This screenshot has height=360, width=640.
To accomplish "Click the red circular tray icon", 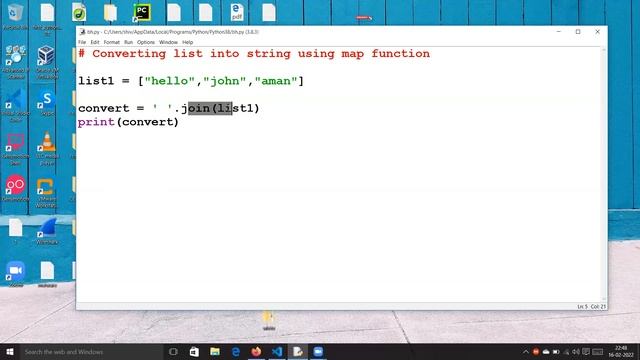I will [536, 352].
